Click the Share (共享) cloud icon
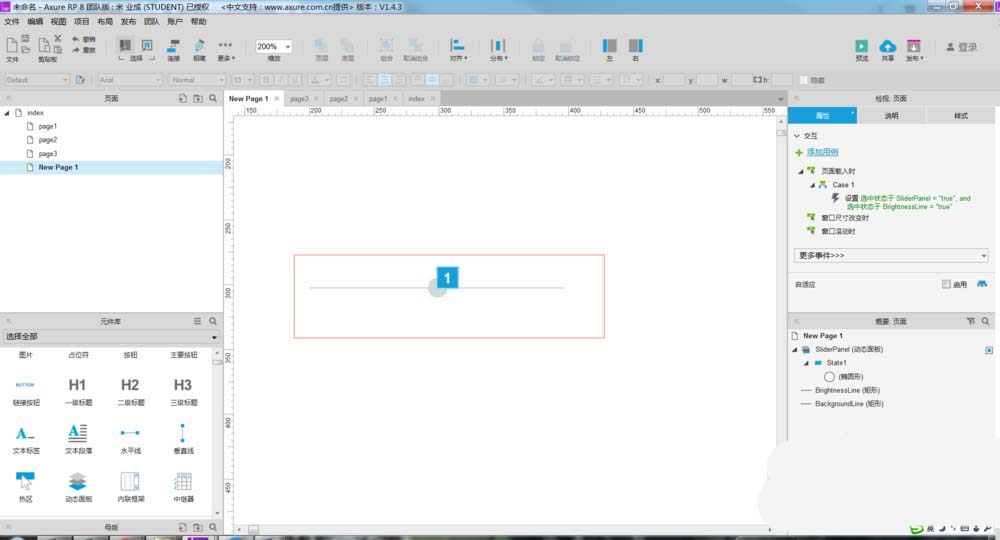 [x=888, y=47]
